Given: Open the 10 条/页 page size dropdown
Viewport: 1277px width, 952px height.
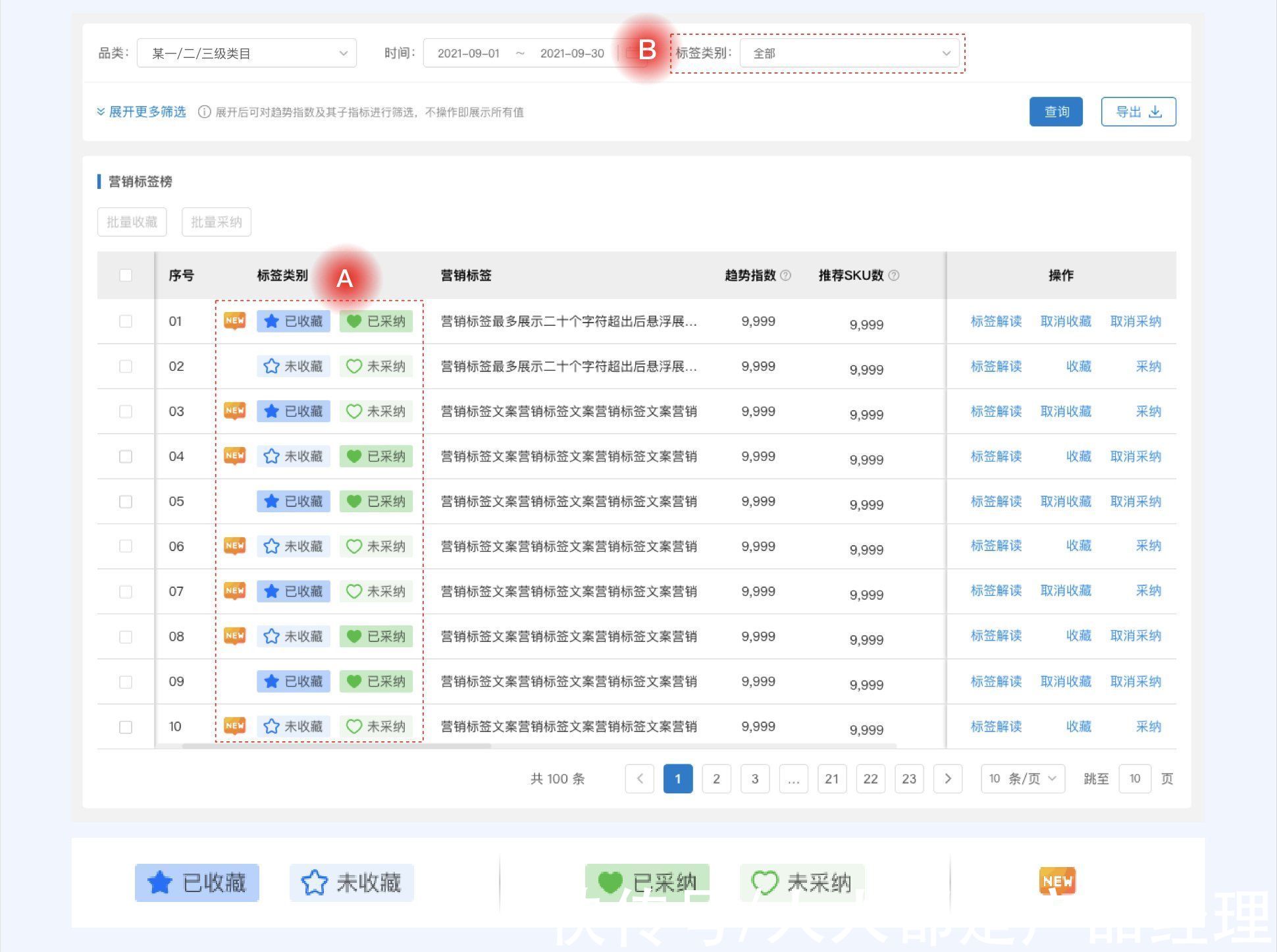Looking at the screenshot, I should (1023, 779).
